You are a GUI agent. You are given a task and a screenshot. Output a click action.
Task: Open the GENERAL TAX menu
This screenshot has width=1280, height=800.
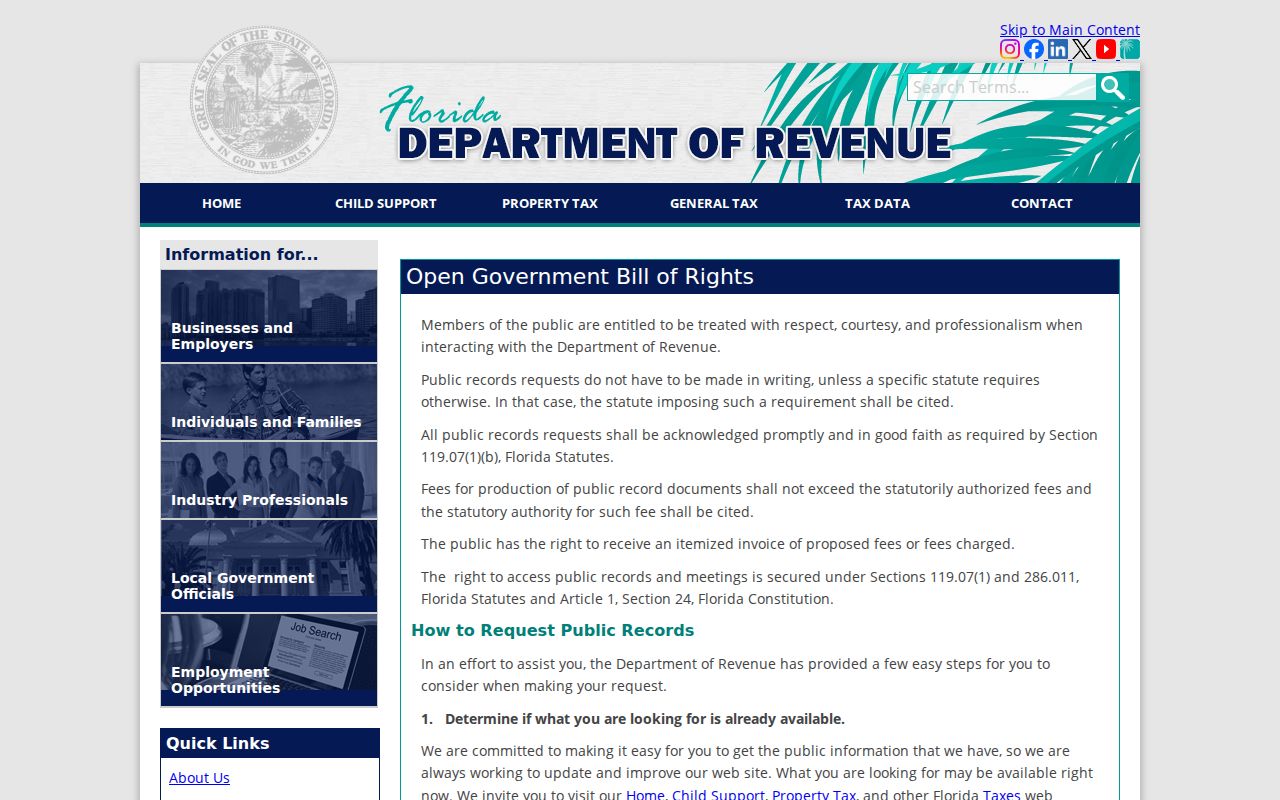coord(714,203)
